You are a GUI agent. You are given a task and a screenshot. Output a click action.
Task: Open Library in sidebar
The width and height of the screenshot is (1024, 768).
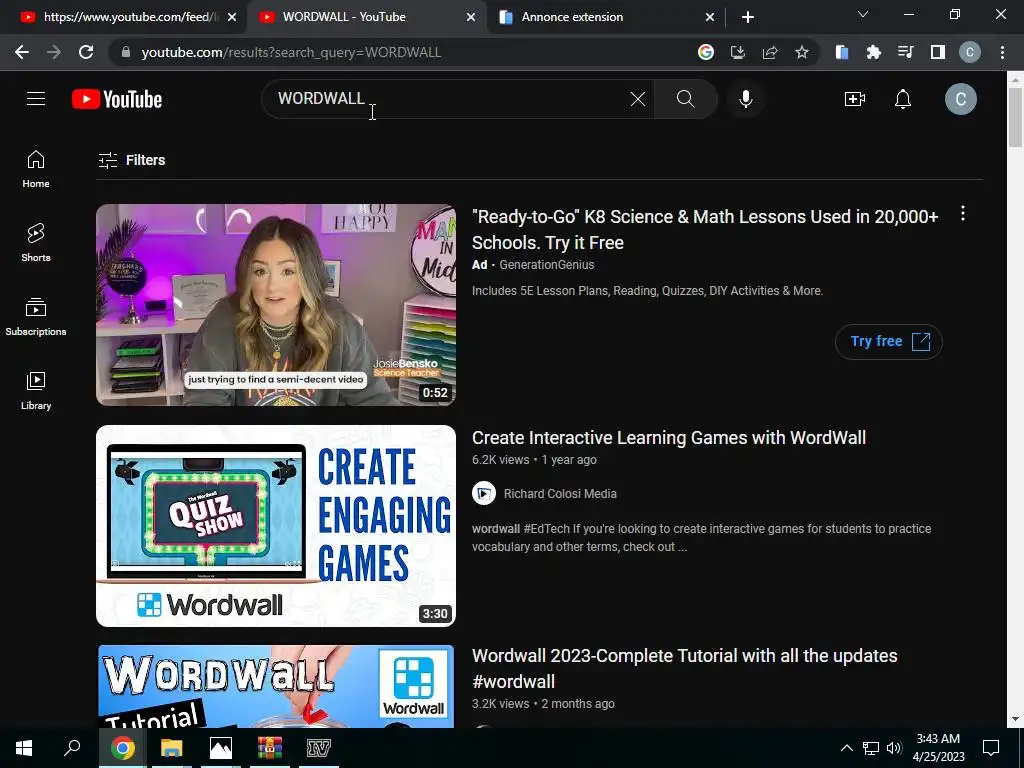point(36,391)
